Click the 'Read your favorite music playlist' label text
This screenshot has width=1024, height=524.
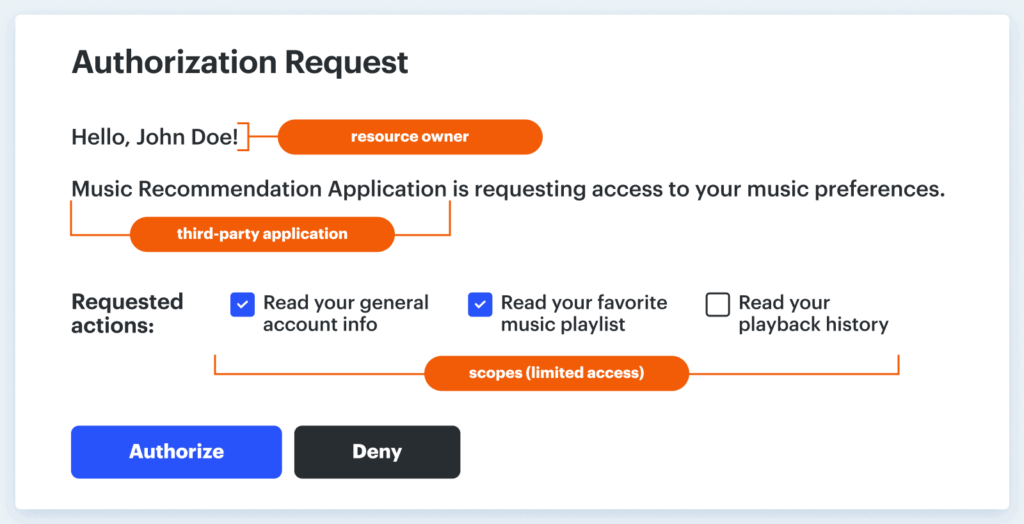tap(583, 313)
